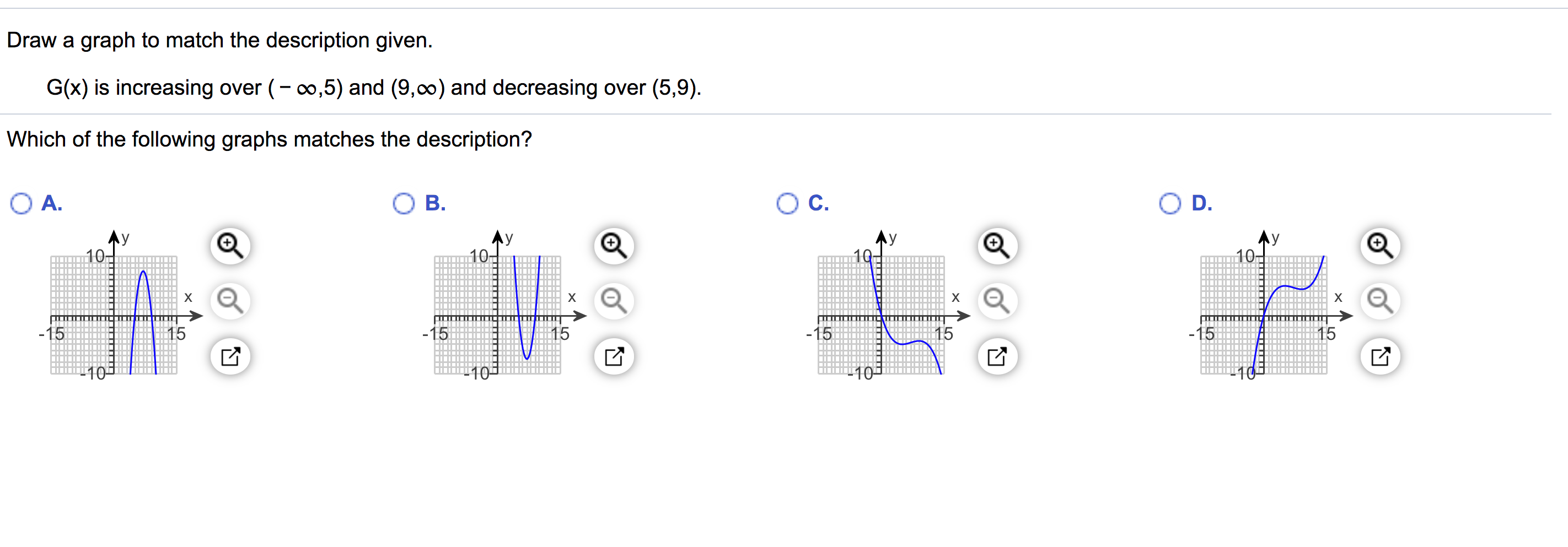Click the A. option label
Image resolution: width=1568 pixels, height=547 pixels.
point(52,203)
